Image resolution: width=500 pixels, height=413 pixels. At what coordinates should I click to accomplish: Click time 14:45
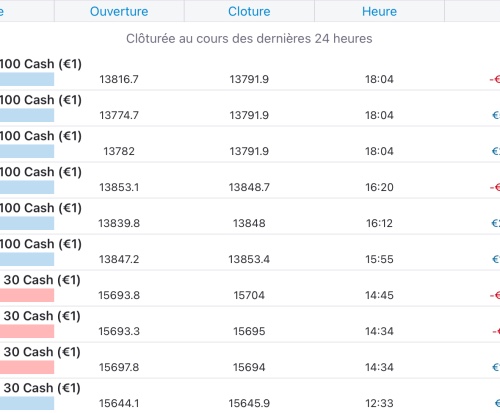pyautogui.click(x=379, y=295)
